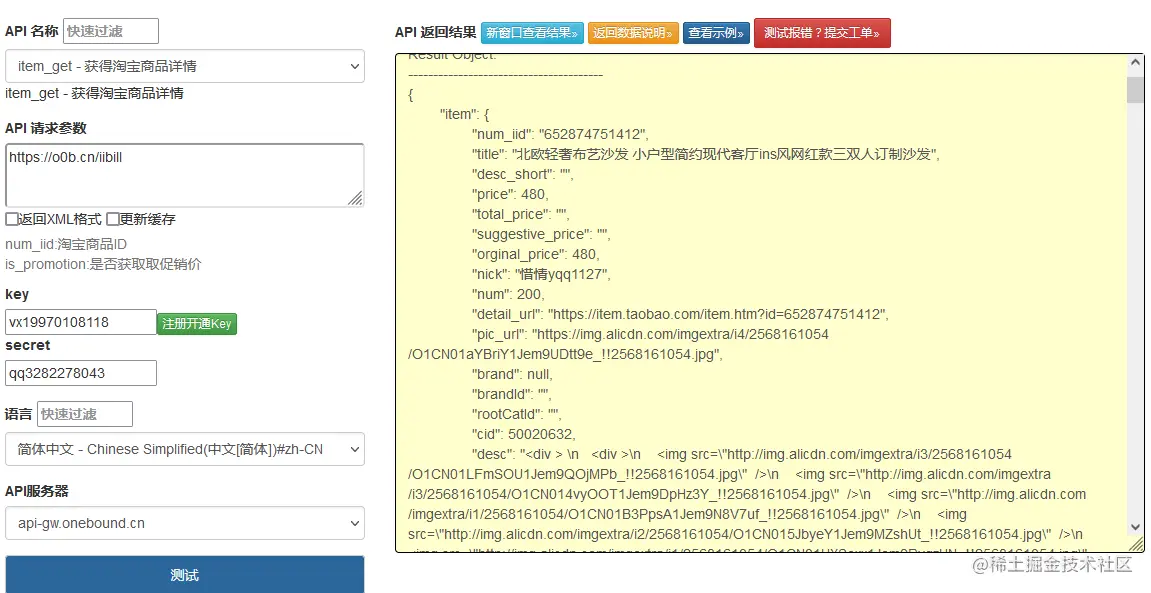Open the API服务器 api-gw.onebound.cn dropdown
1151x593 pixels.
185,523
